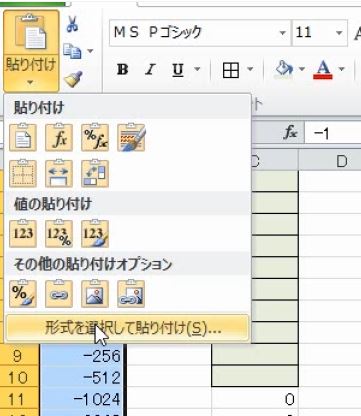Image resolution: width=361 pixels, height=416 pixels.
Task: Apply red font color with A button
Action: pos(323,70)
